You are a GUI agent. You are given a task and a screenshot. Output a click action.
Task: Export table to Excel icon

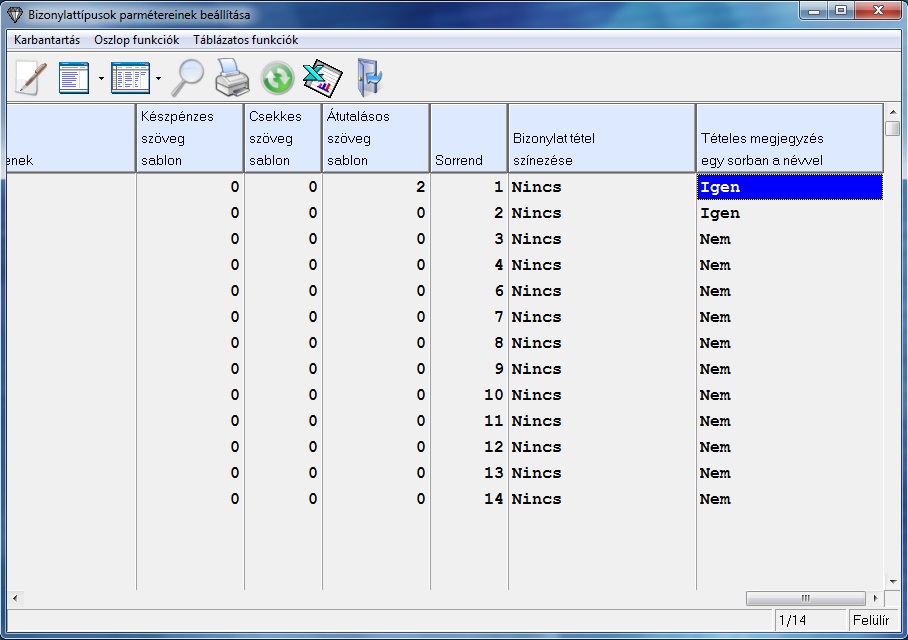pos(322,77)
